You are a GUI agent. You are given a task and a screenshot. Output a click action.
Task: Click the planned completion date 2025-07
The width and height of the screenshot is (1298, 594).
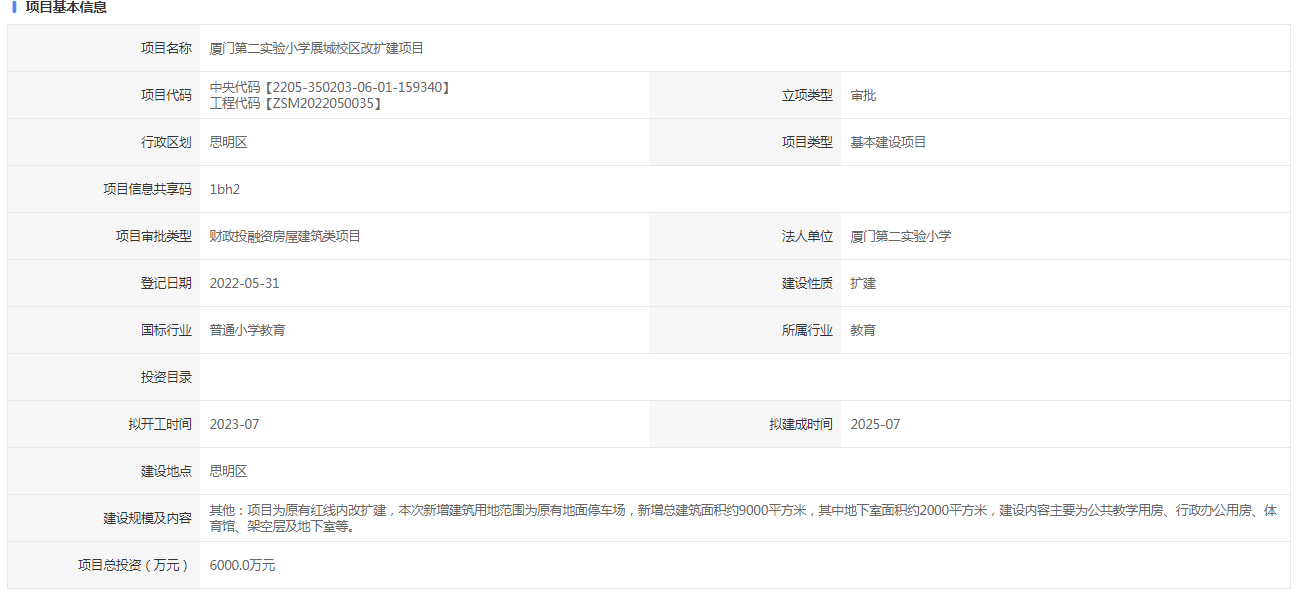[875, 424]
